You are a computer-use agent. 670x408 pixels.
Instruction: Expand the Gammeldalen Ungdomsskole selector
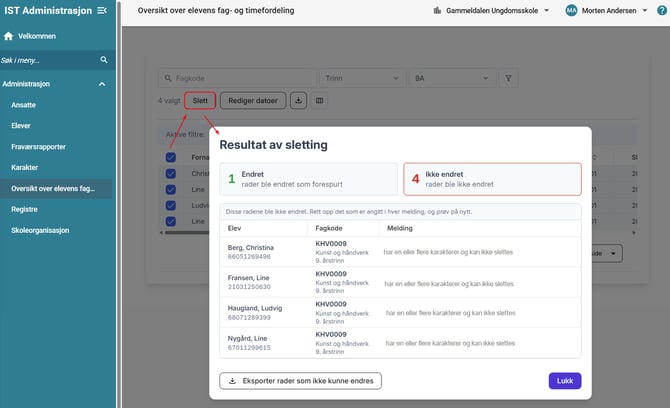coord(491,10)
